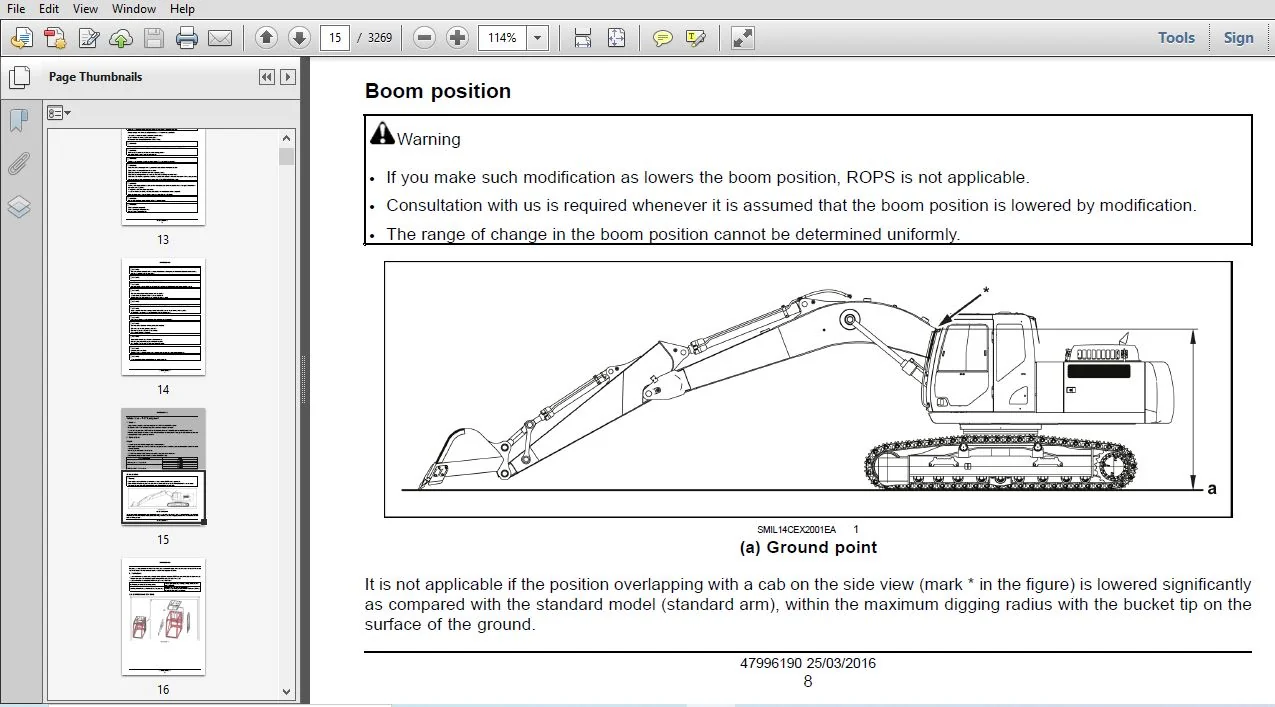Viewport: 1275px width, 707px height.
Task: Collapse the Page Thumbnails panel arrows
Action: click(266, 77)
